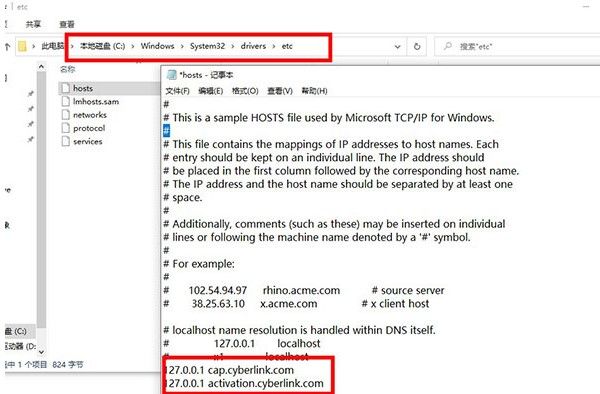
Task: Expand chevron after 本地磁盘 (C:) breadcrumb
Action: click(x=133, y=47)
